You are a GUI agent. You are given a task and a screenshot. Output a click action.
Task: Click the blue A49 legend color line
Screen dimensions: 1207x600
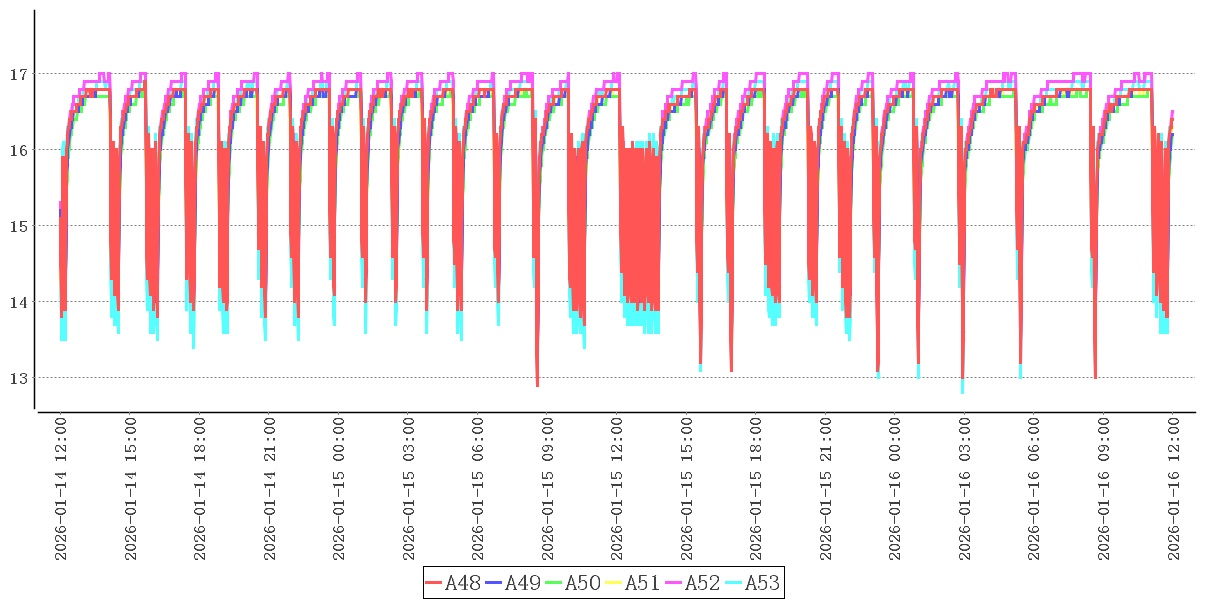(x=493, y=583)
